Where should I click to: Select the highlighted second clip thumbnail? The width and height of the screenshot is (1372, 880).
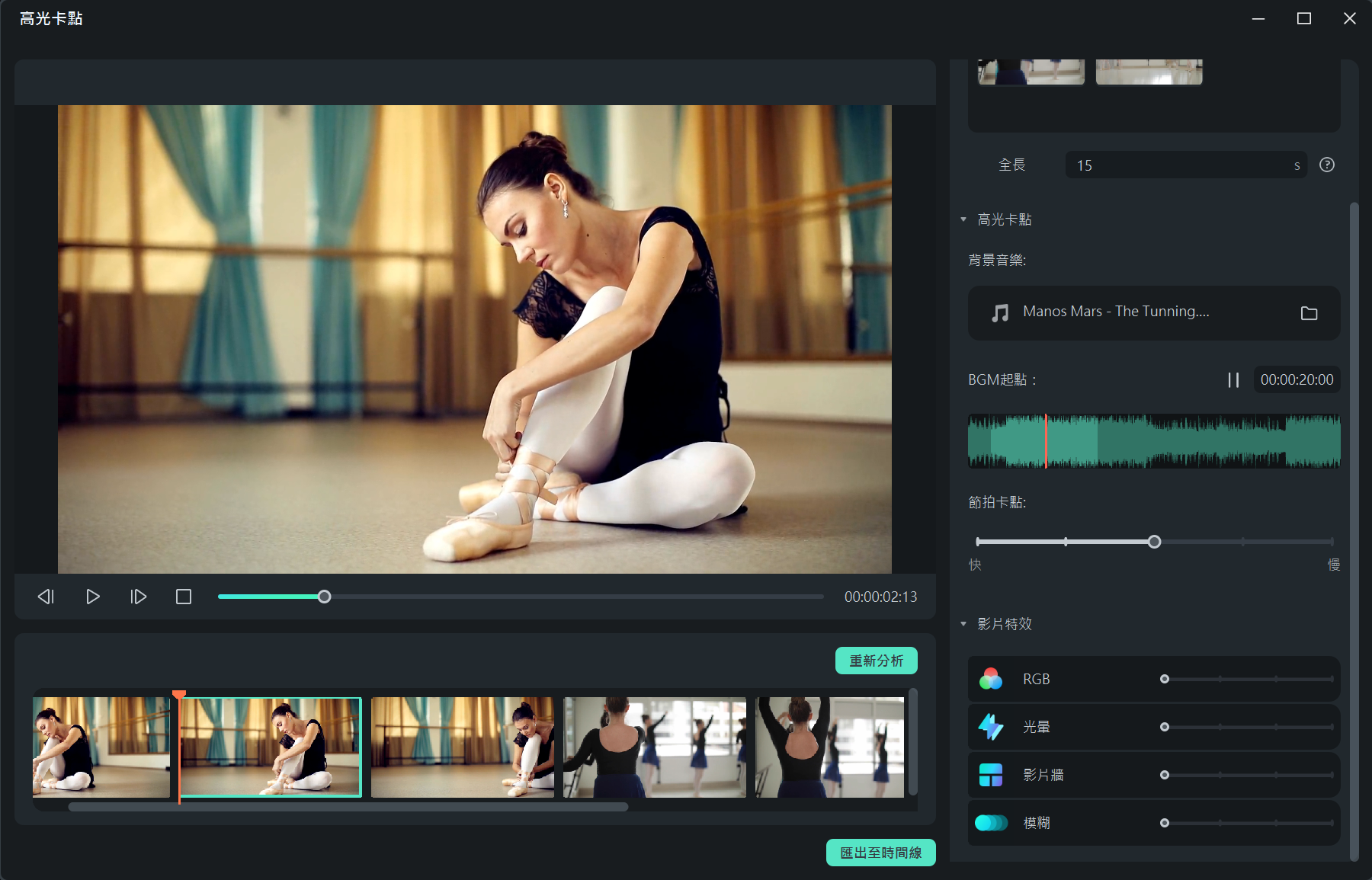pos(271,747)
